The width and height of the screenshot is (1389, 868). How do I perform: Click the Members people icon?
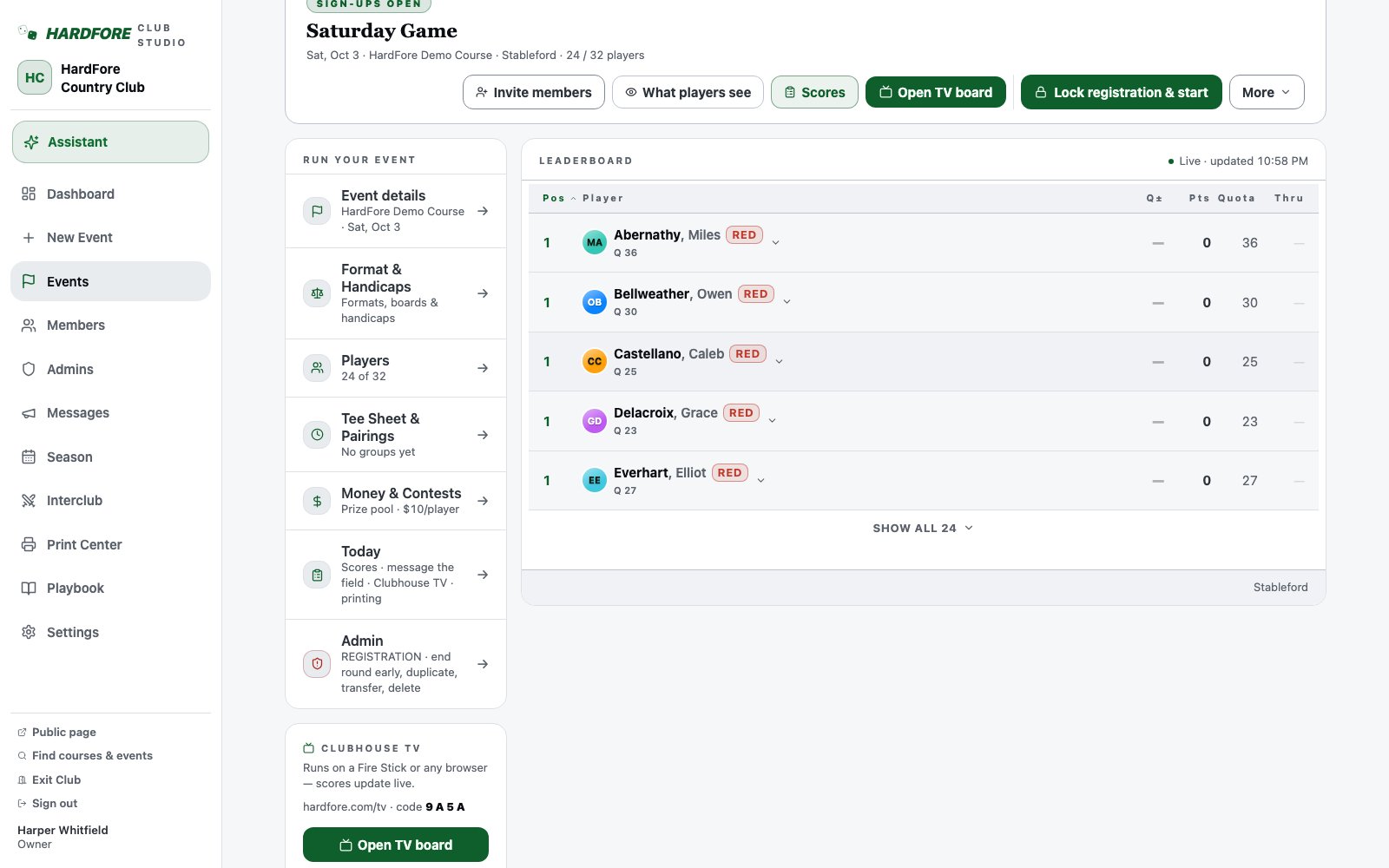(x=29, y=325)
